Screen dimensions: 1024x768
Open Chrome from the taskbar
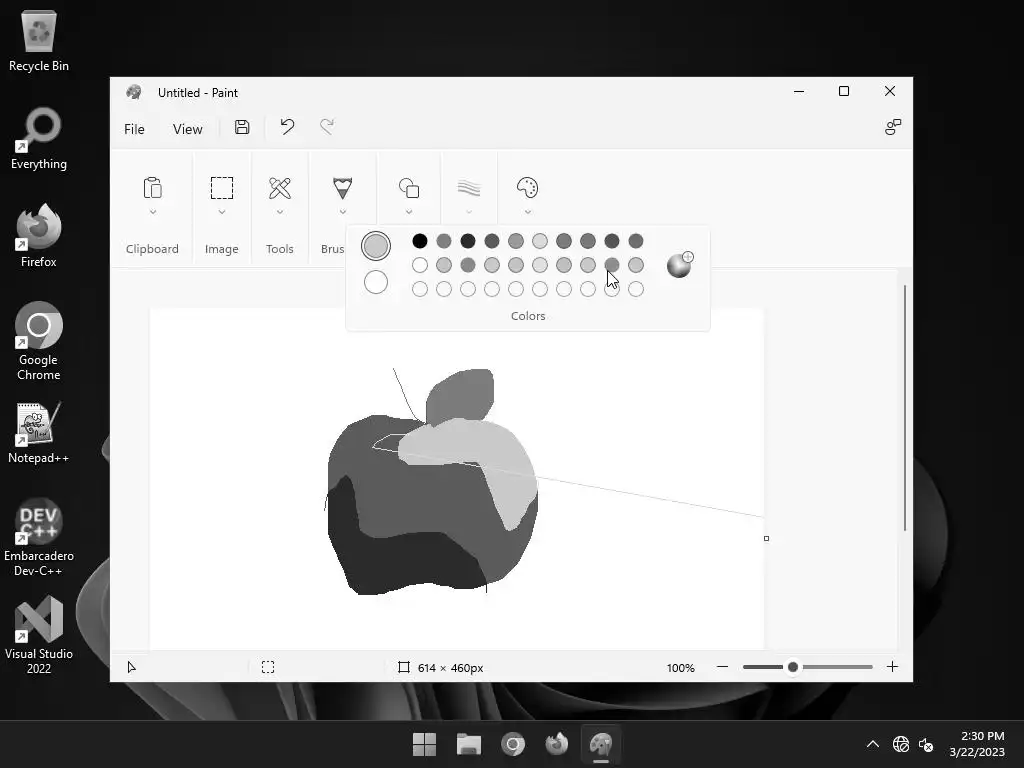coord(513,744)
